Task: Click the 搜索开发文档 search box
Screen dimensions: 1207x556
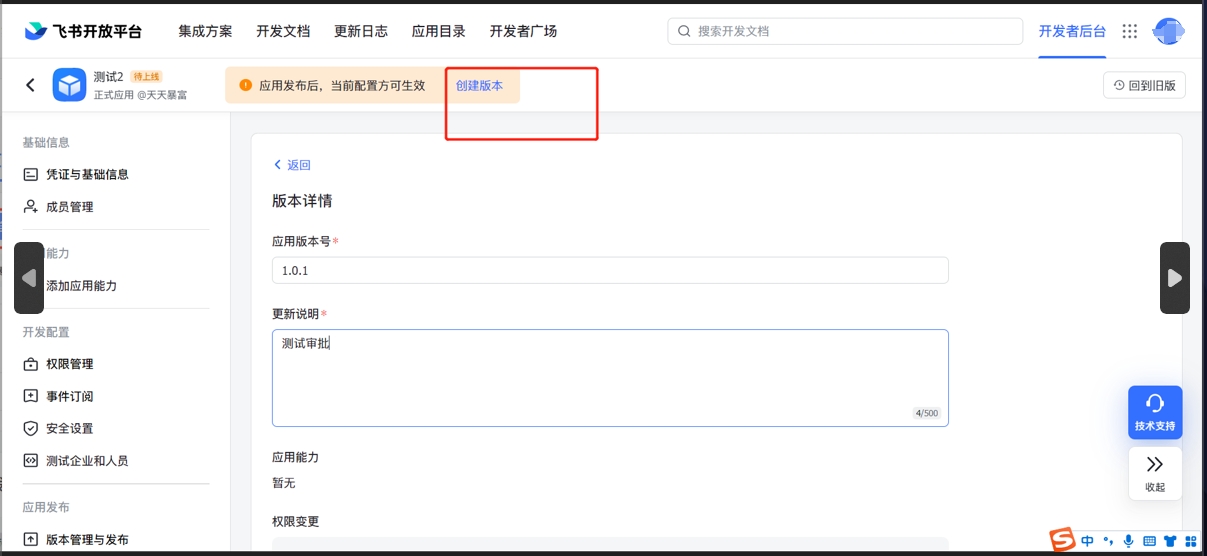Action: (845, 31)
